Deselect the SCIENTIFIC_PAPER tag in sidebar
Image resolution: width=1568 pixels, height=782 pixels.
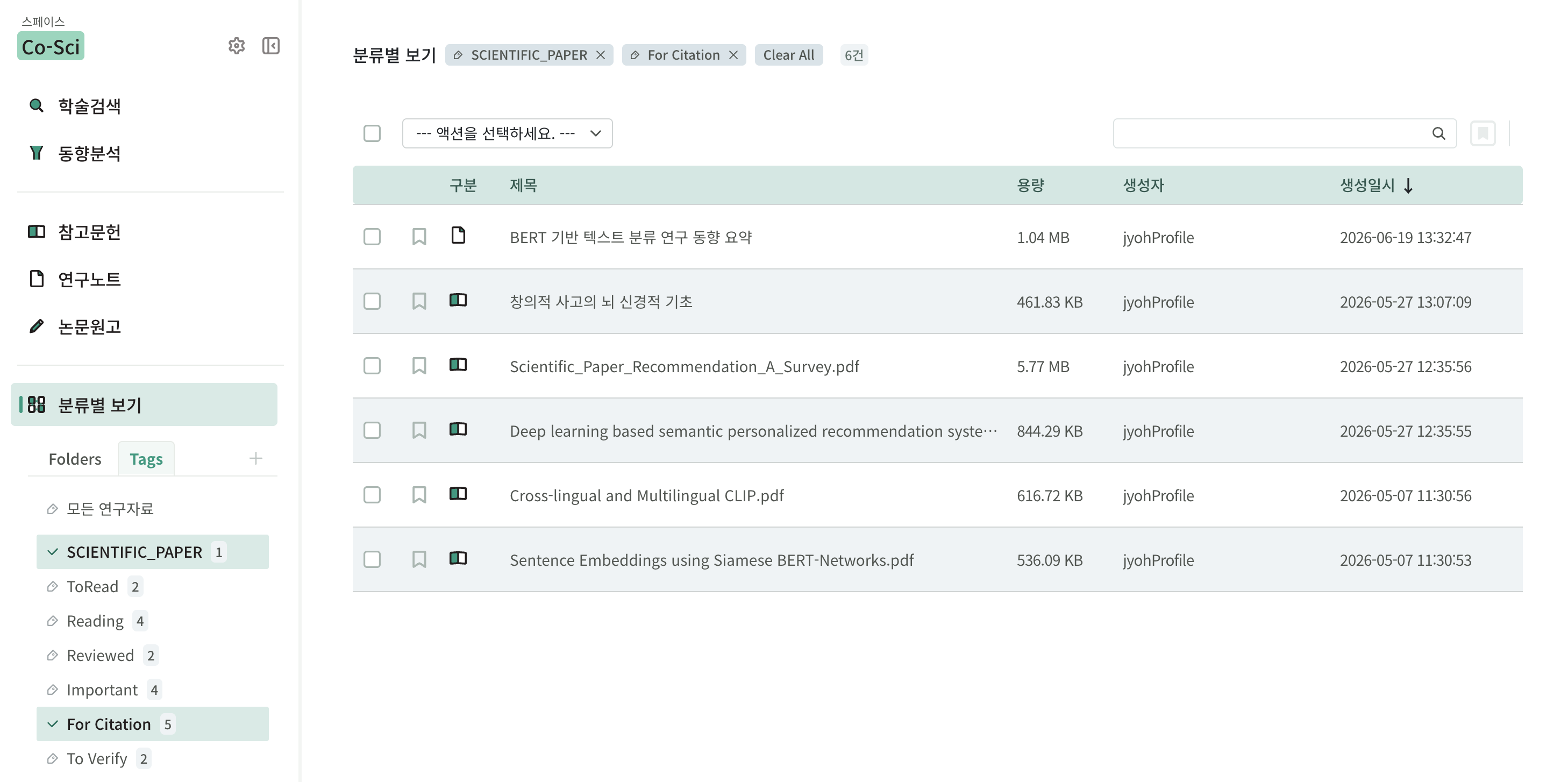(152, 552)
